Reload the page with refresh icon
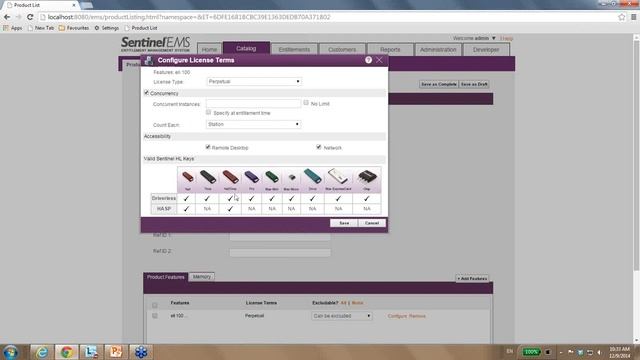 30,17
